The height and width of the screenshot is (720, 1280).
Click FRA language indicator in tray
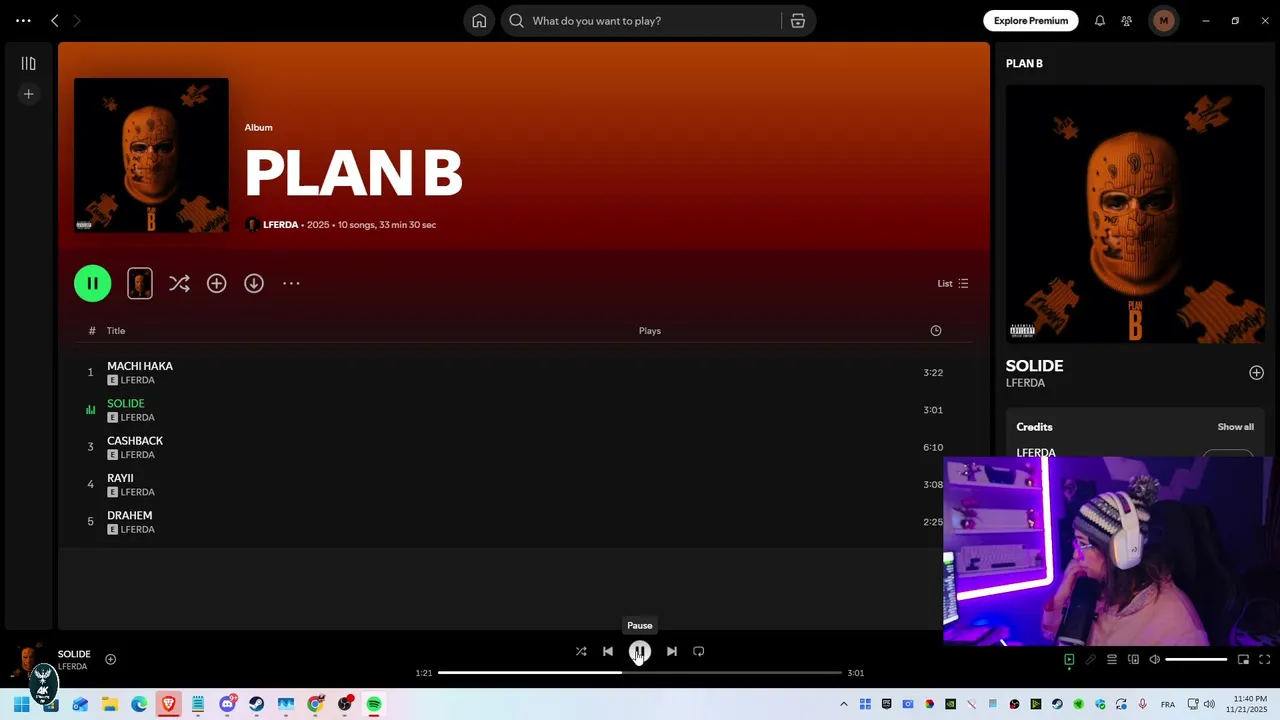1168,704
